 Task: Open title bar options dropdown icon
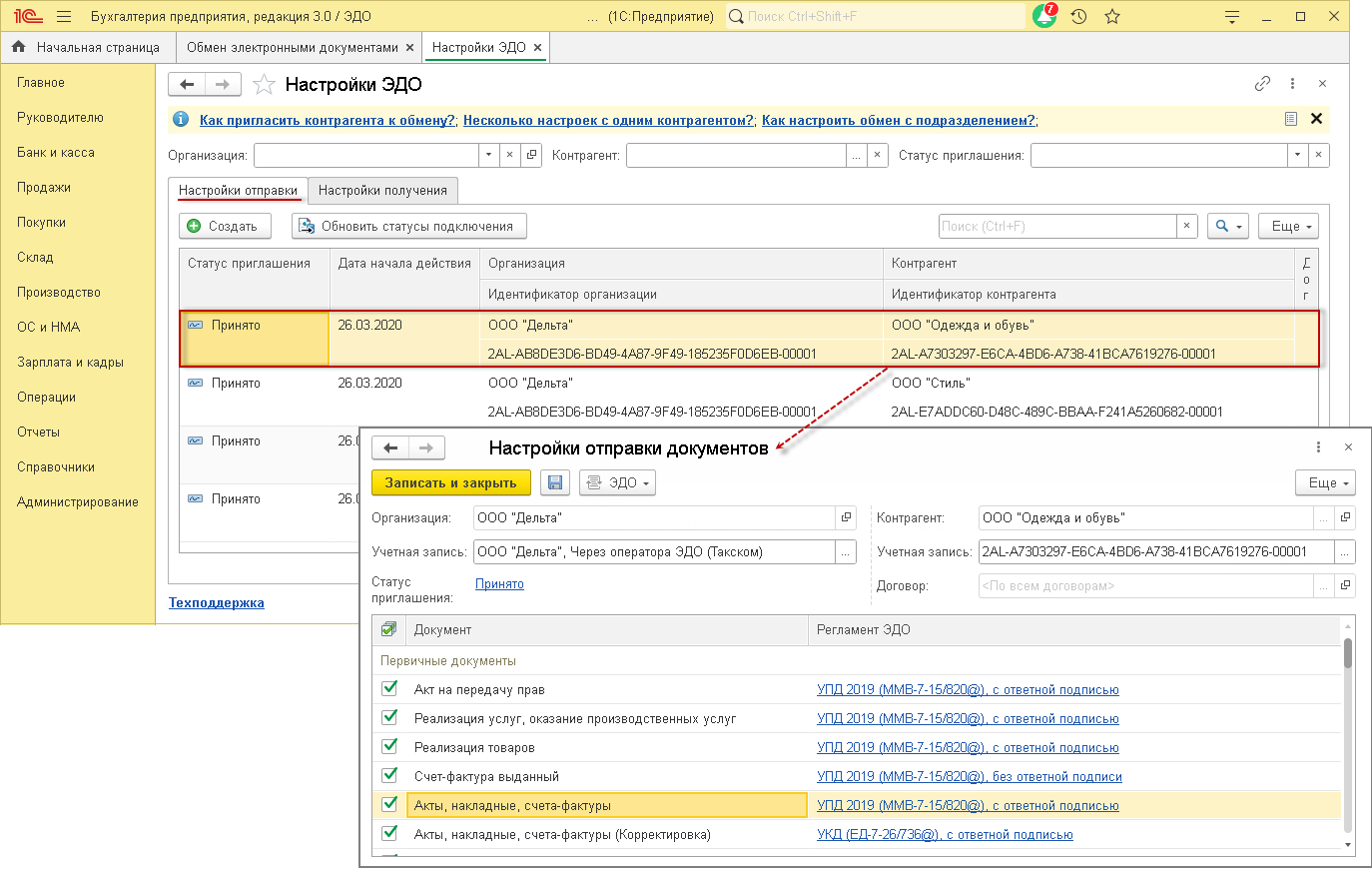coord(1232,17)
